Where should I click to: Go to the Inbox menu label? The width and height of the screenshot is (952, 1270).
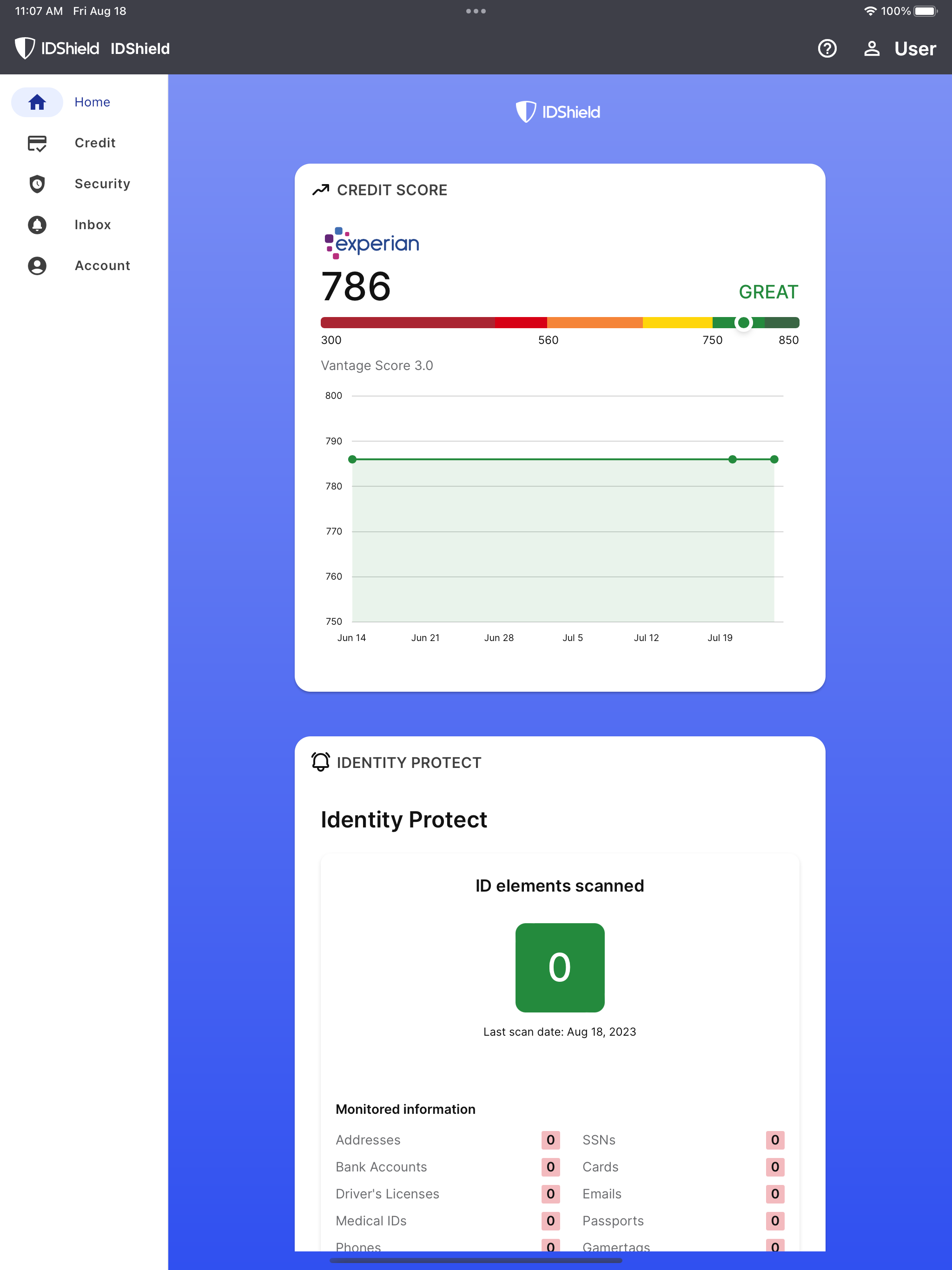(93, 225)
